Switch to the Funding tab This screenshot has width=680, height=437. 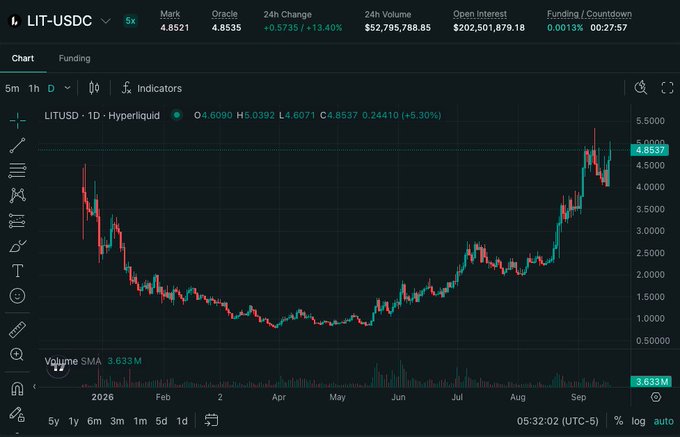point(75,58)
